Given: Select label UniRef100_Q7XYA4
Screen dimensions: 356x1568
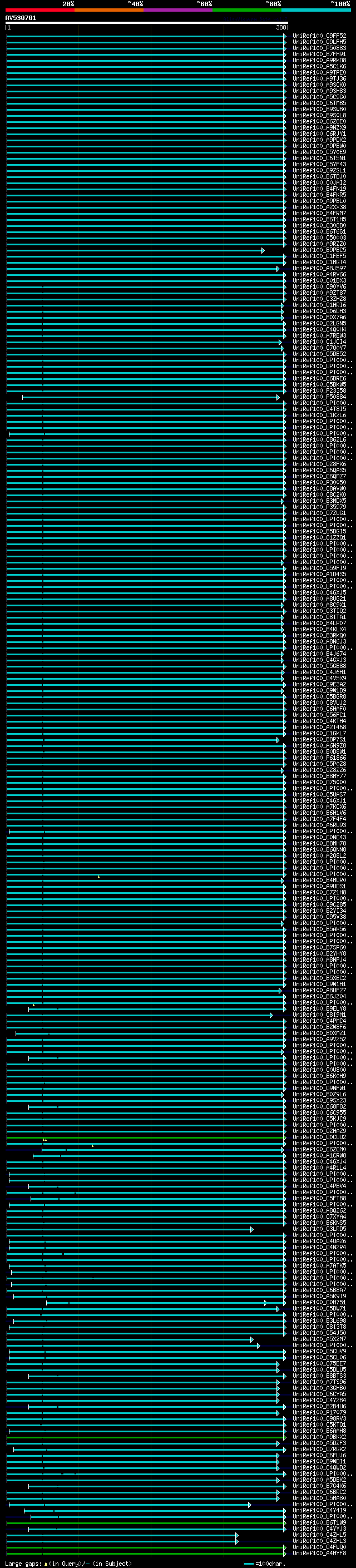Looking at the screenshot, I should [319, 1216].
